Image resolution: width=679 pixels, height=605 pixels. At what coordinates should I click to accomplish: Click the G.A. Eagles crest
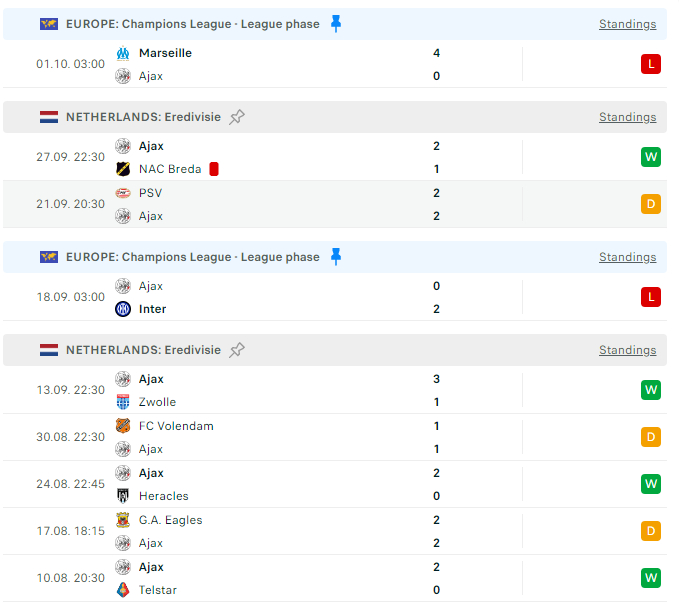pyautogui.click(x=123, y=520)
